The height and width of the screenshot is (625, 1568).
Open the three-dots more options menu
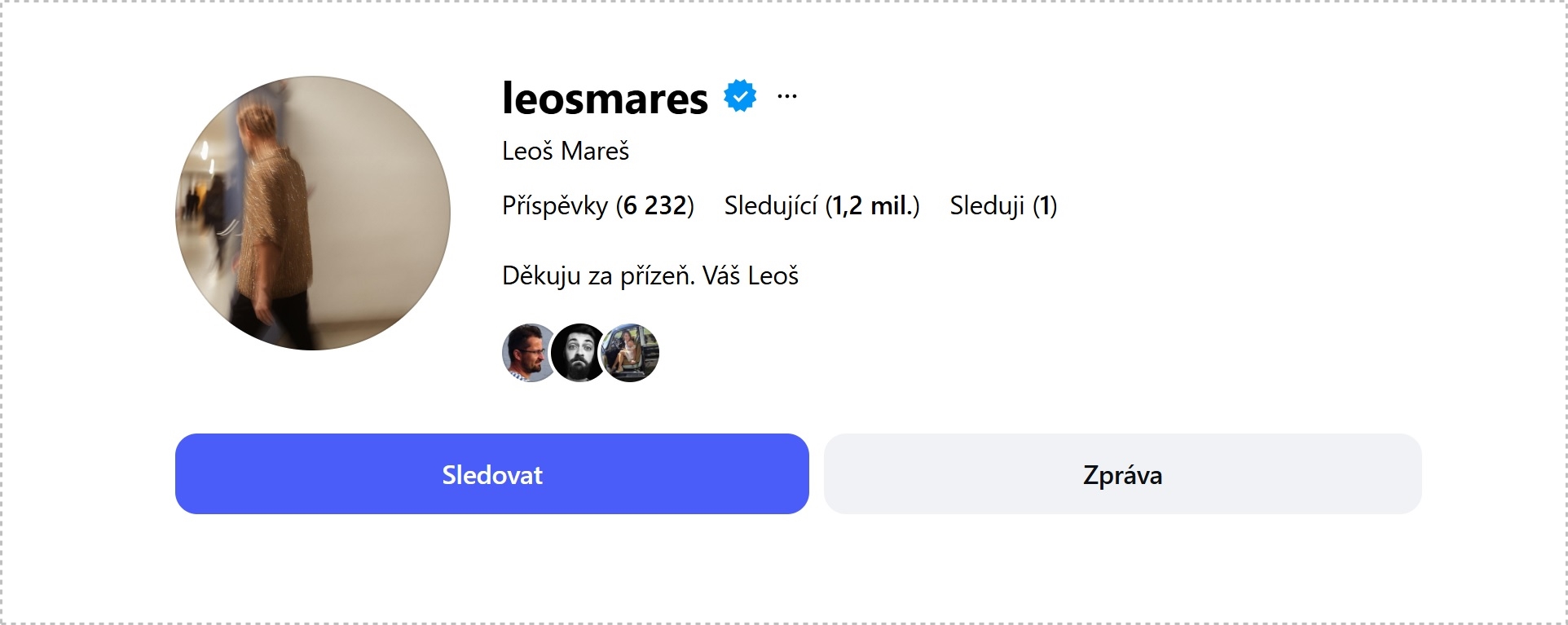click(786, 96)
